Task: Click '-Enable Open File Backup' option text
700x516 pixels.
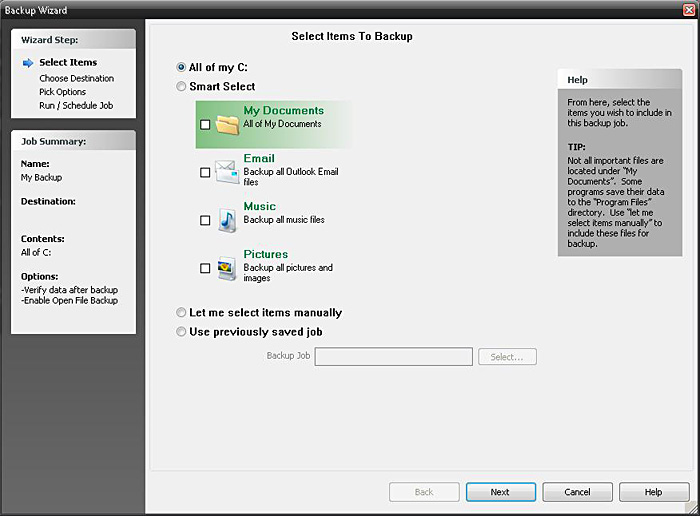Action: [x=69, y=301]
